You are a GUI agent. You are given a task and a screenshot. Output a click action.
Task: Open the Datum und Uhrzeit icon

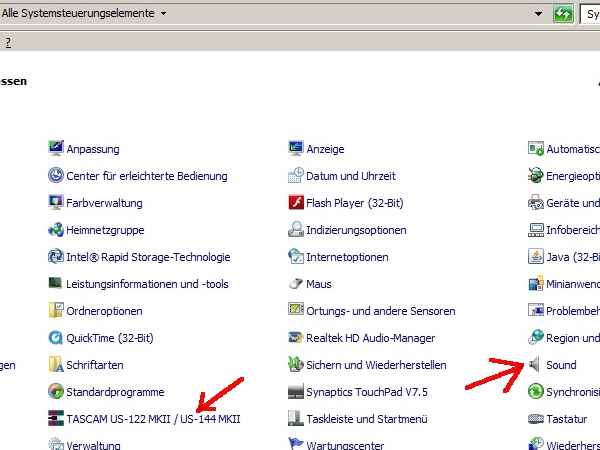point(296,176)
